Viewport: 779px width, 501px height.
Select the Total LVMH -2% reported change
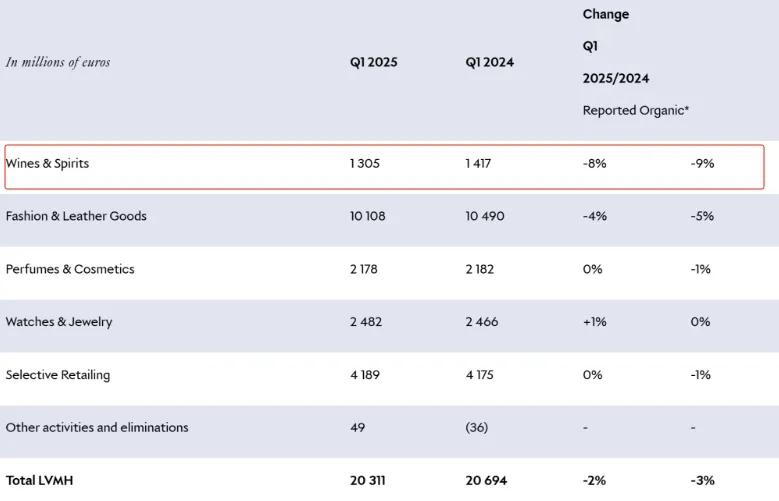point(594,480)
